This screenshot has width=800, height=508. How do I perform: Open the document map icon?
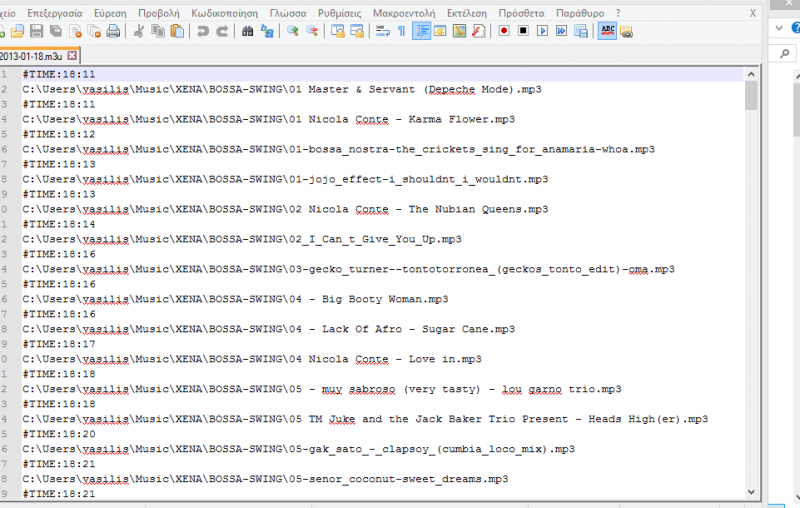tap(459, 32)
